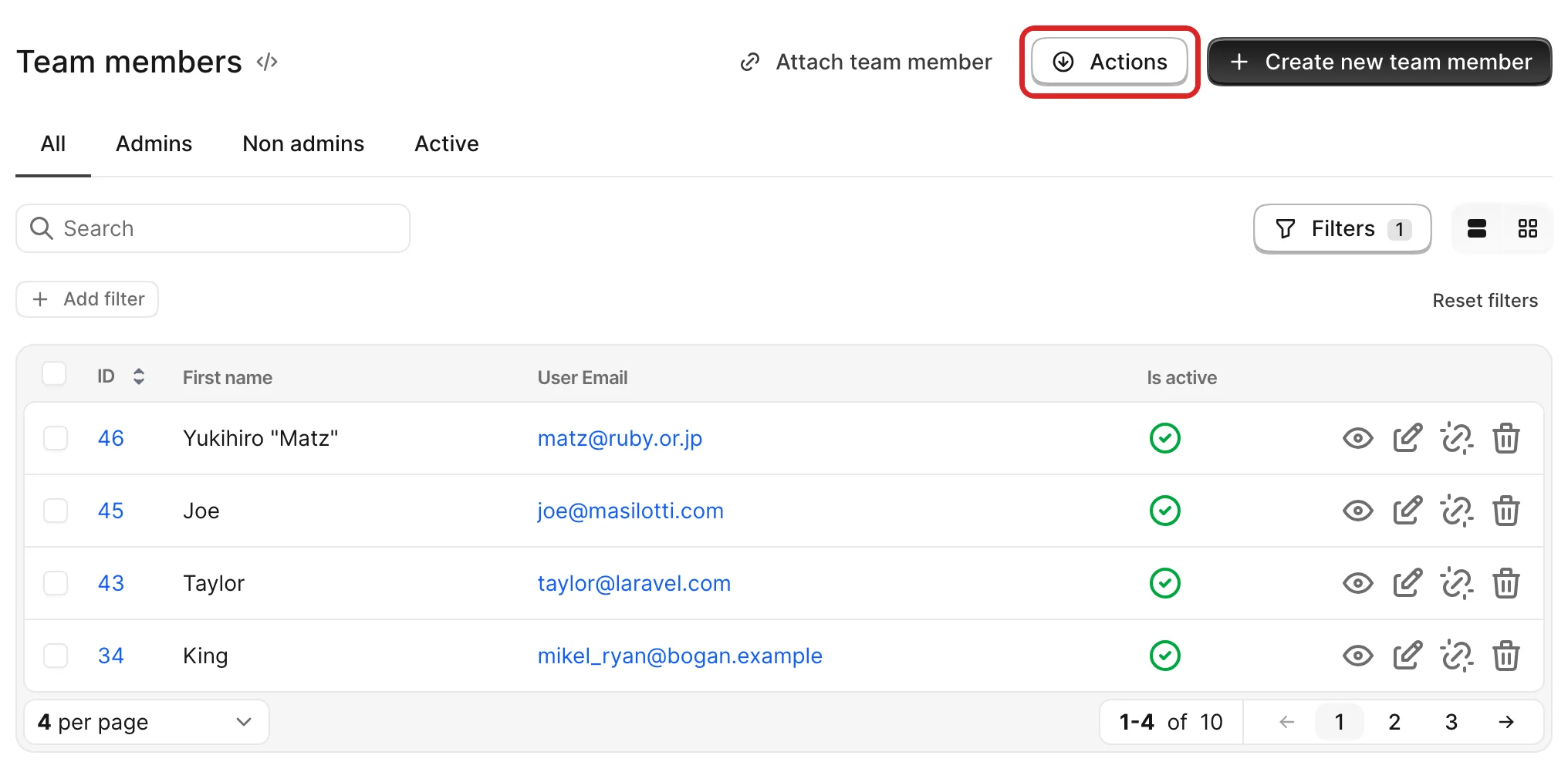Viewport: 1568px width, 779px height.
Task: Check the row checkbox for ID 46
Action: pos(56,438)
